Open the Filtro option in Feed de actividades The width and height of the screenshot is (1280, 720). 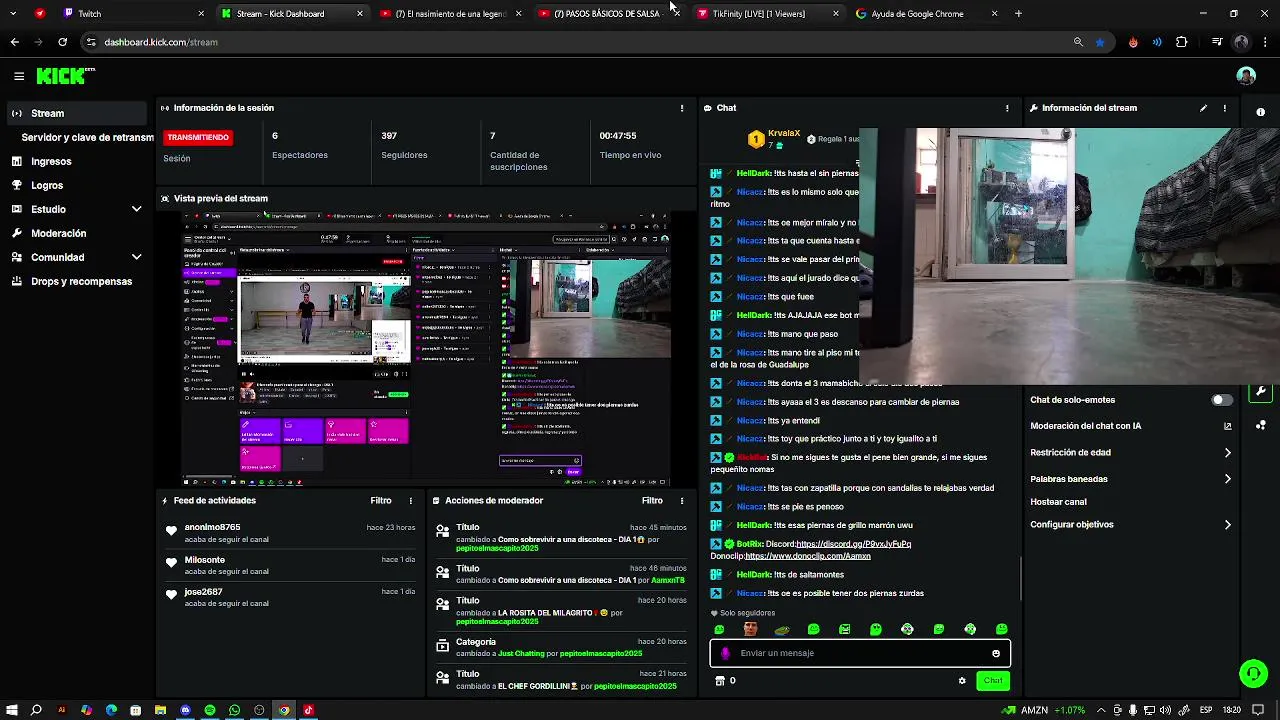tap(381, 501)
